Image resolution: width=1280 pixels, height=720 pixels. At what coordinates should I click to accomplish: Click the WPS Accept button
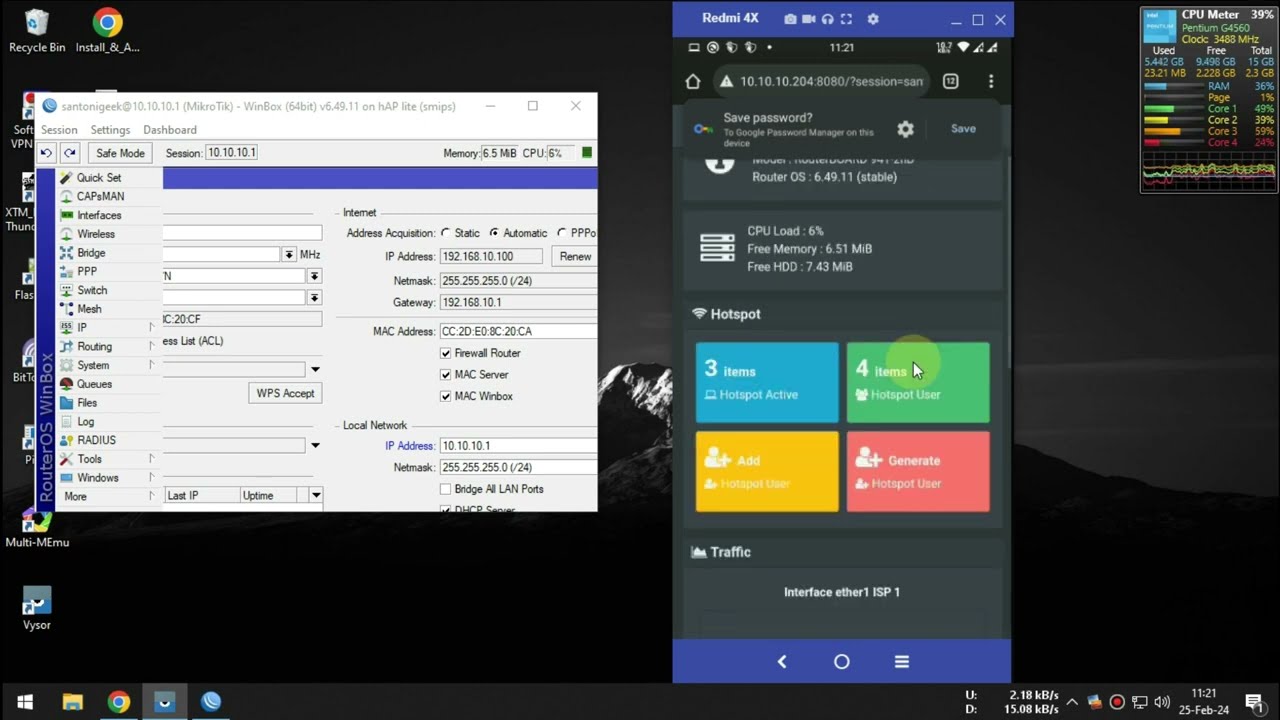tap(285, 393)
